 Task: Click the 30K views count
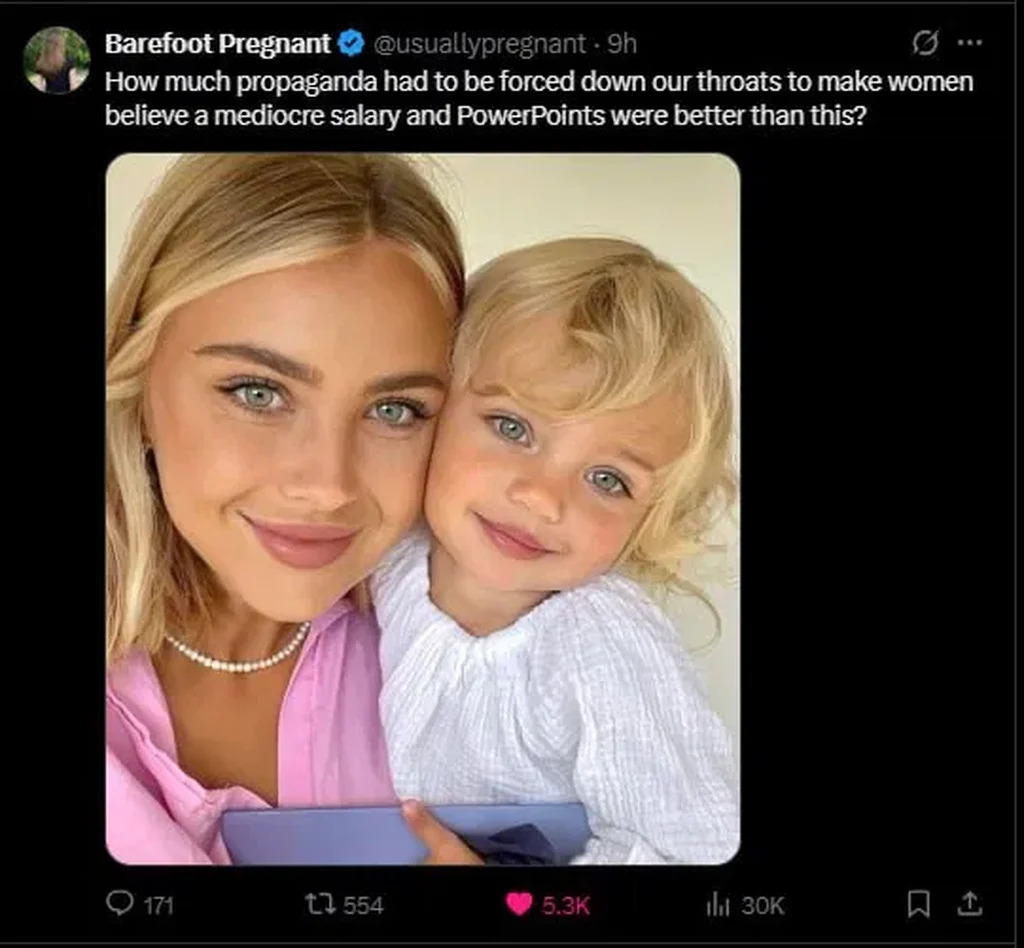(763, 905)
